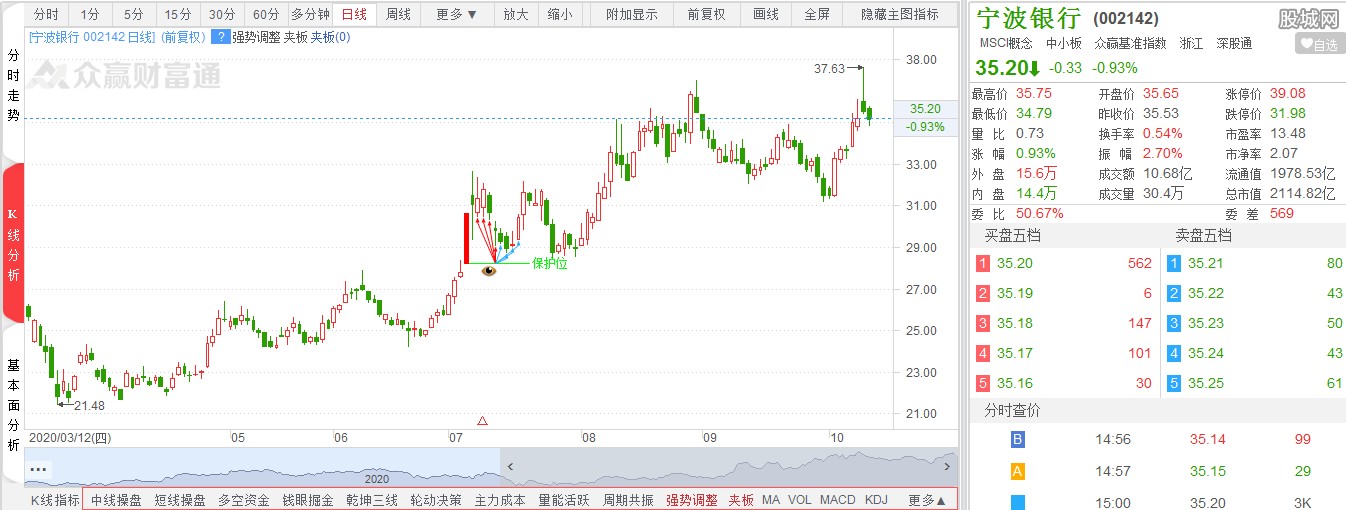Switch to 15分 chart period

[178, 15]
